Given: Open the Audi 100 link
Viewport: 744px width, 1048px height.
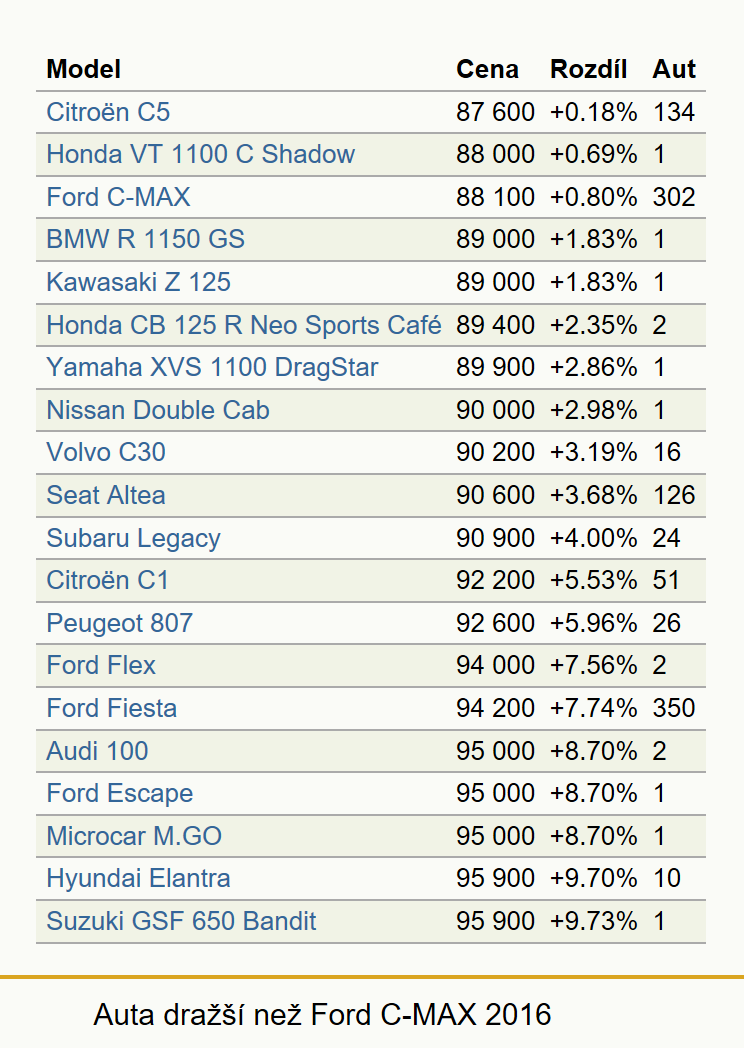Looking at the screenshot, I should 97,751.
